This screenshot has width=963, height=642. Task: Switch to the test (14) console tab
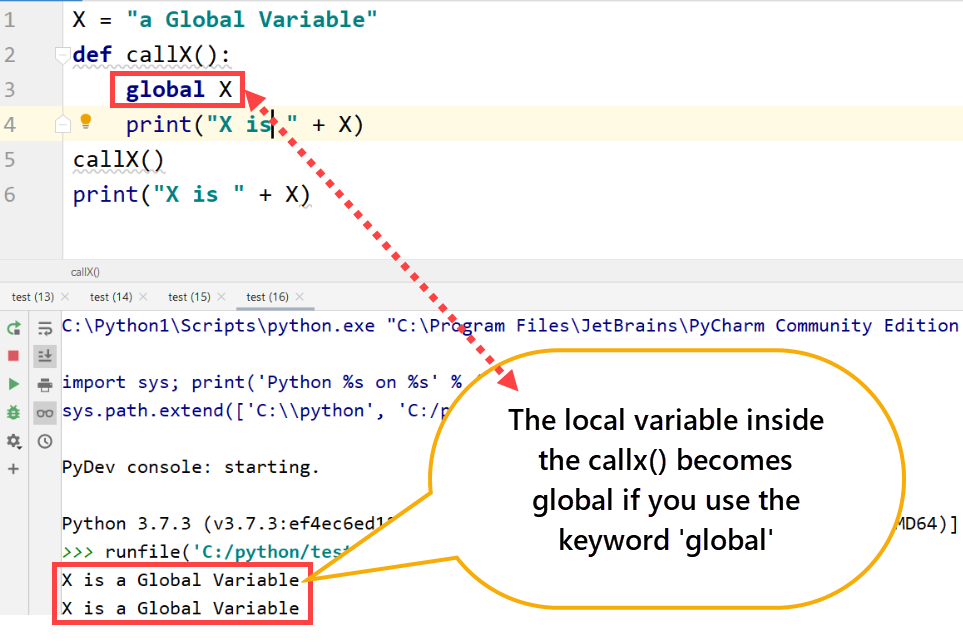108,296
